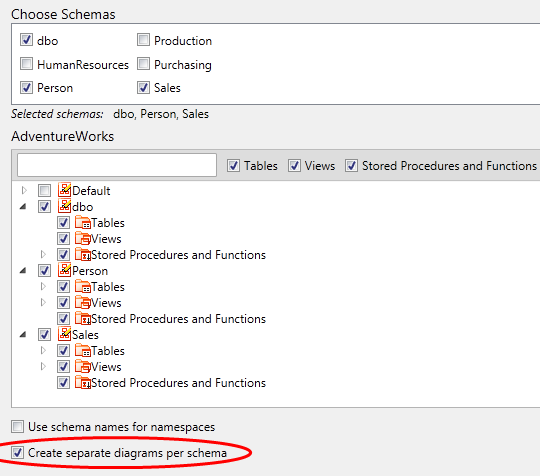
Task: Click Stored Procedures folder icon under Person
Action: coord(83,319)
